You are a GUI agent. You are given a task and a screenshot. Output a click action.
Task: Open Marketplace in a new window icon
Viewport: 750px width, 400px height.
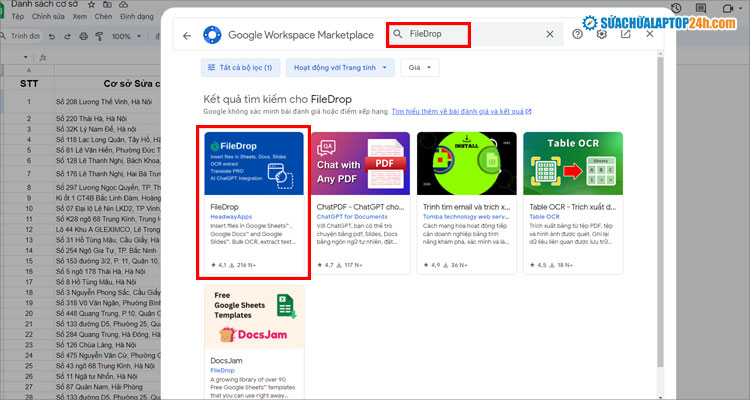point(626,34)
